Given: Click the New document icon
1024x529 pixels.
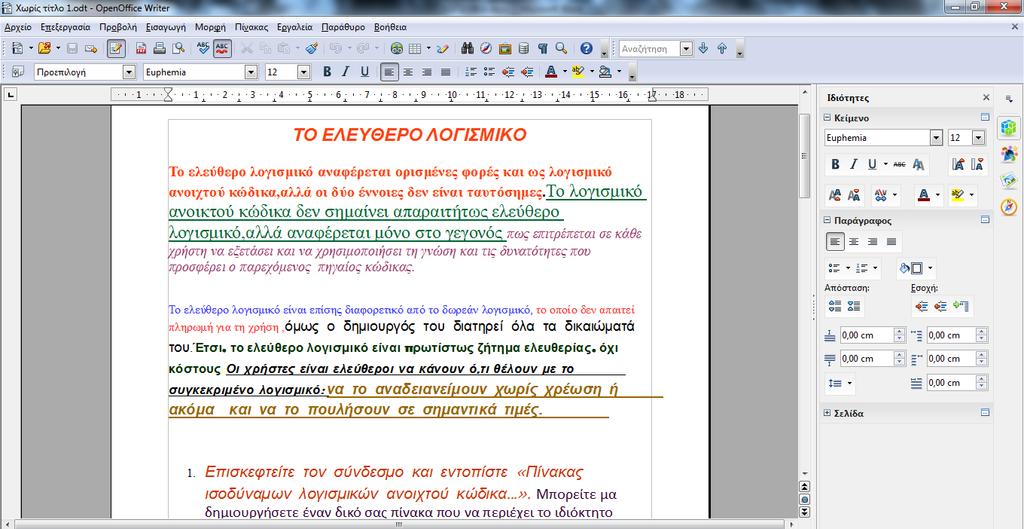Looking at the screenshot, I should tap(18, 48).
